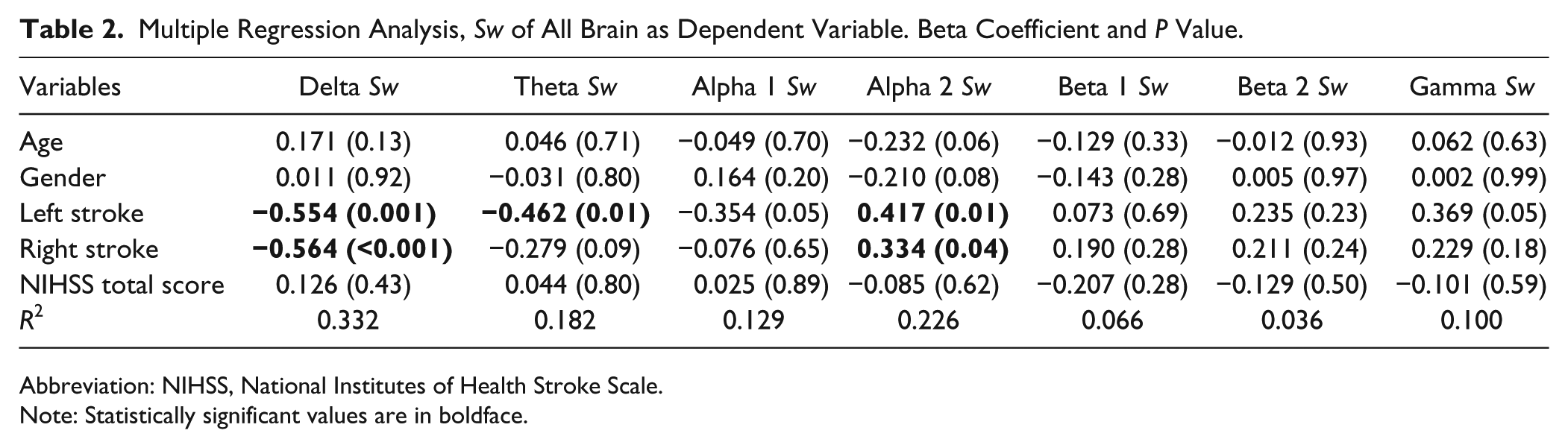This screenshot has width=1568, height=448.
Task: Click the Alpha 1 Sw header
Action: (x=753, y=87)
